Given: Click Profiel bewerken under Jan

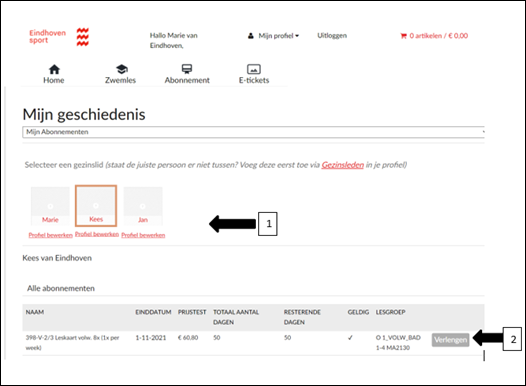Looking at the screenshot, I should (x=143, y=235).
